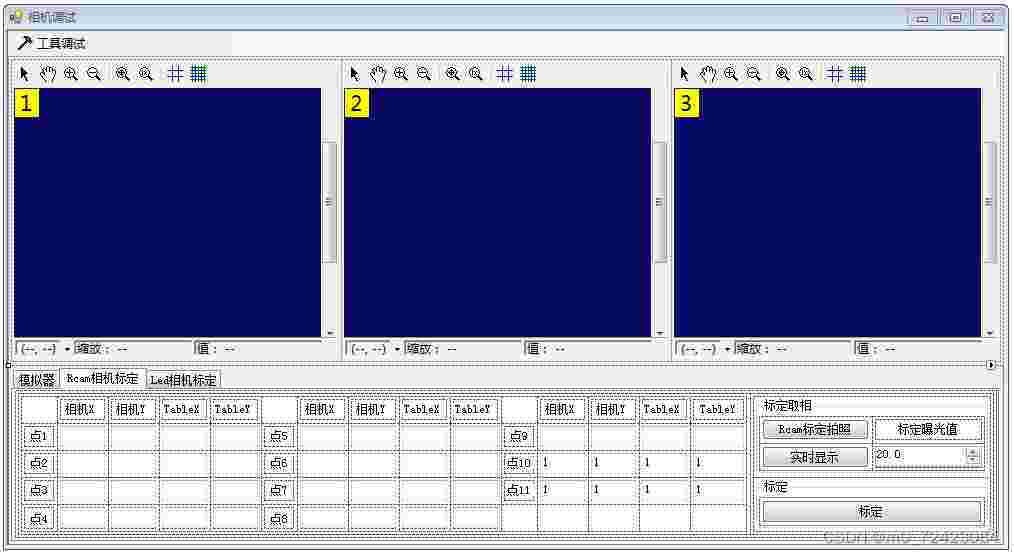The height and width of the screenshot is (555, 1014).
Task: Start live view with 实时显示 button
Action: click(814, 457)
